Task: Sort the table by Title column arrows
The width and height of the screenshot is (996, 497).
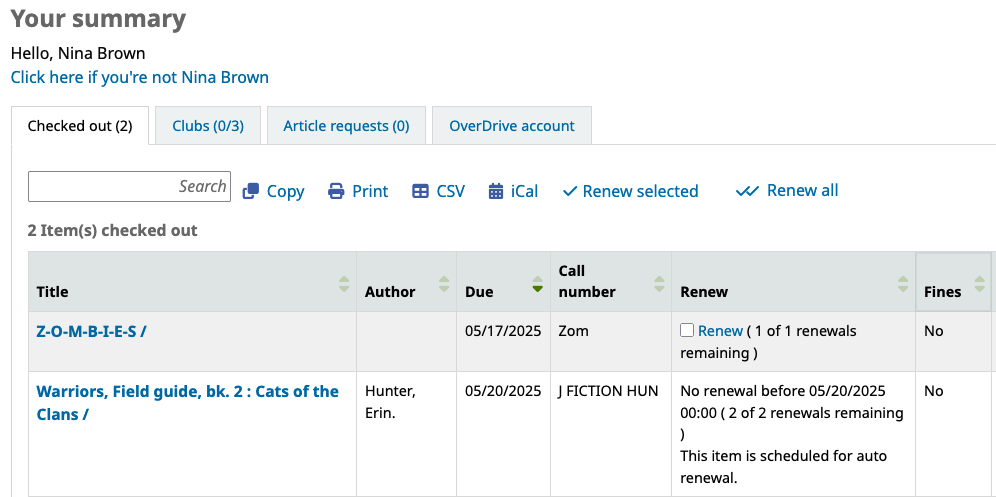Action: [344, 284]
